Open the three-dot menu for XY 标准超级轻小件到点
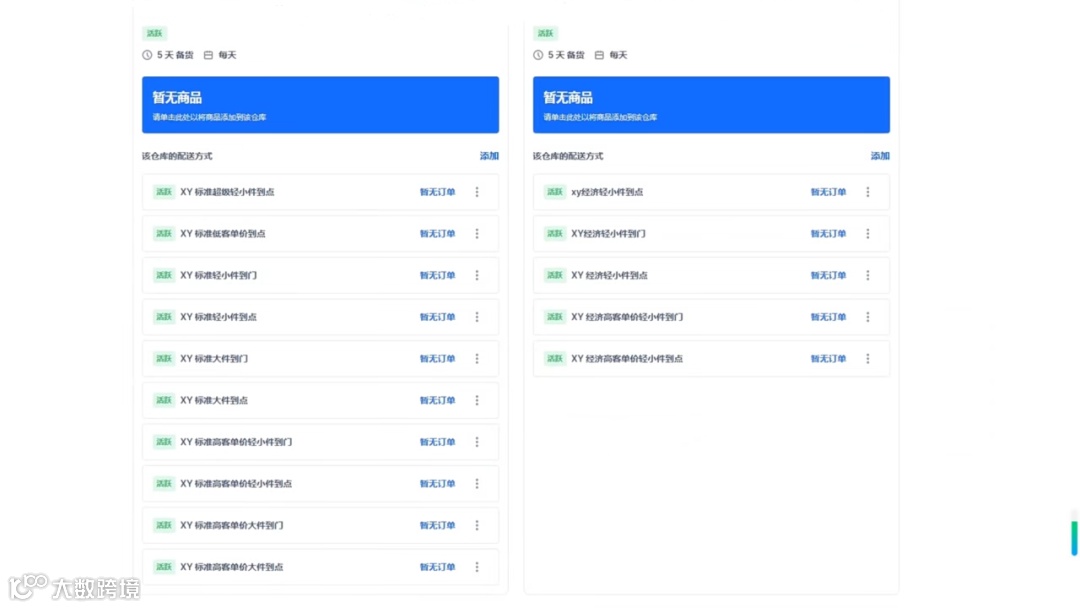 [x=477, y=192]
